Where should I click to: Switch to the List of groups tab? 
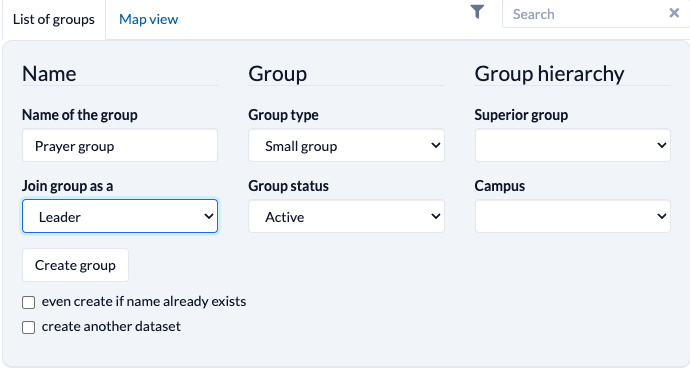tap(54, 20)
